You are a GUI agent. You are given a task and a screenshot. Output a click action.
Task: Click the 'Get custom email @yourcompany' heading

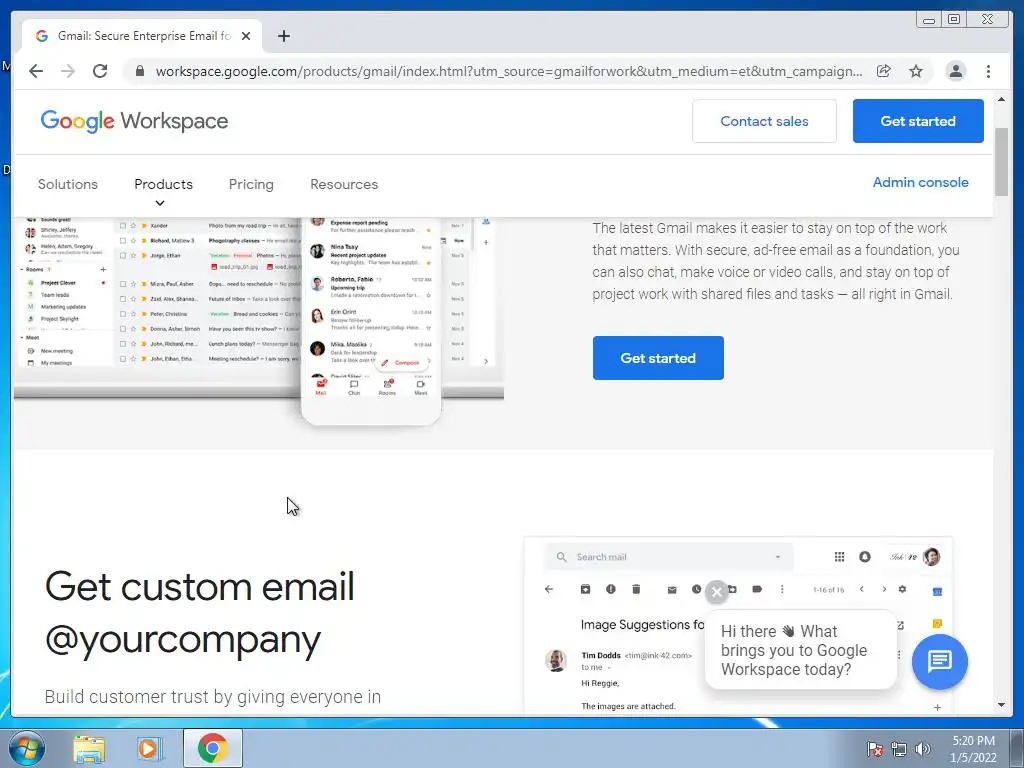click(200, 613)
